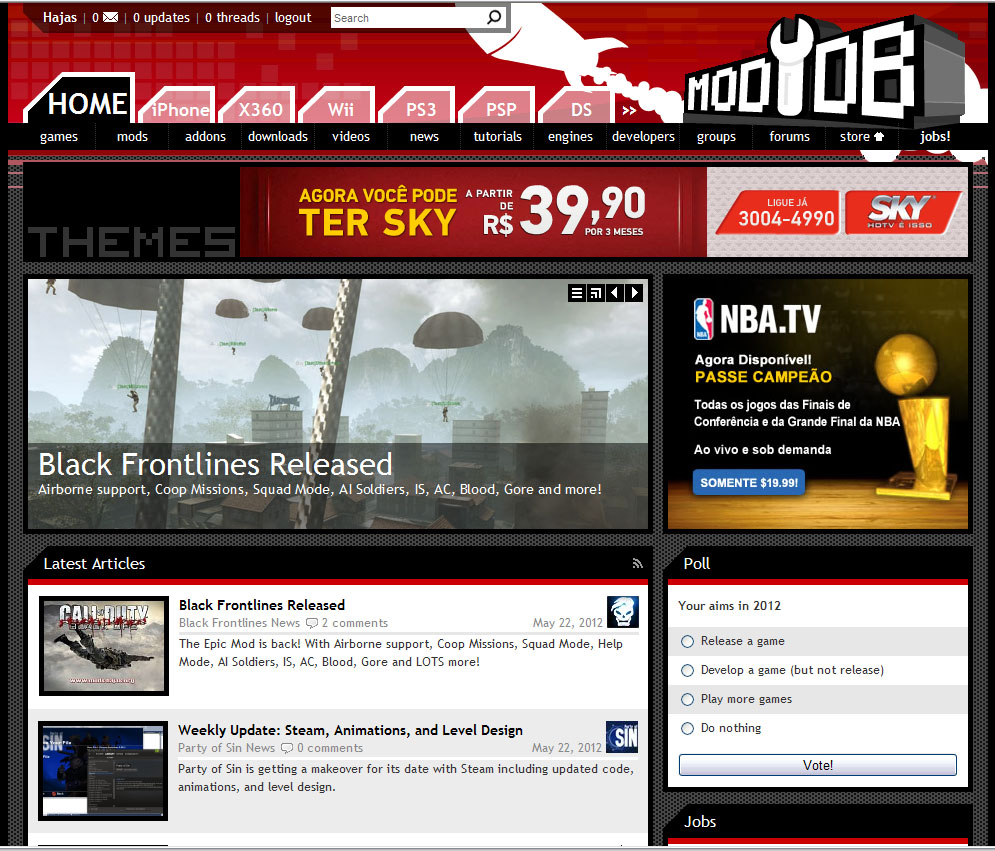The width and height of the screenshot is (995, 851).
Task: Click the search magnifier icon
Action: (494, 17)
